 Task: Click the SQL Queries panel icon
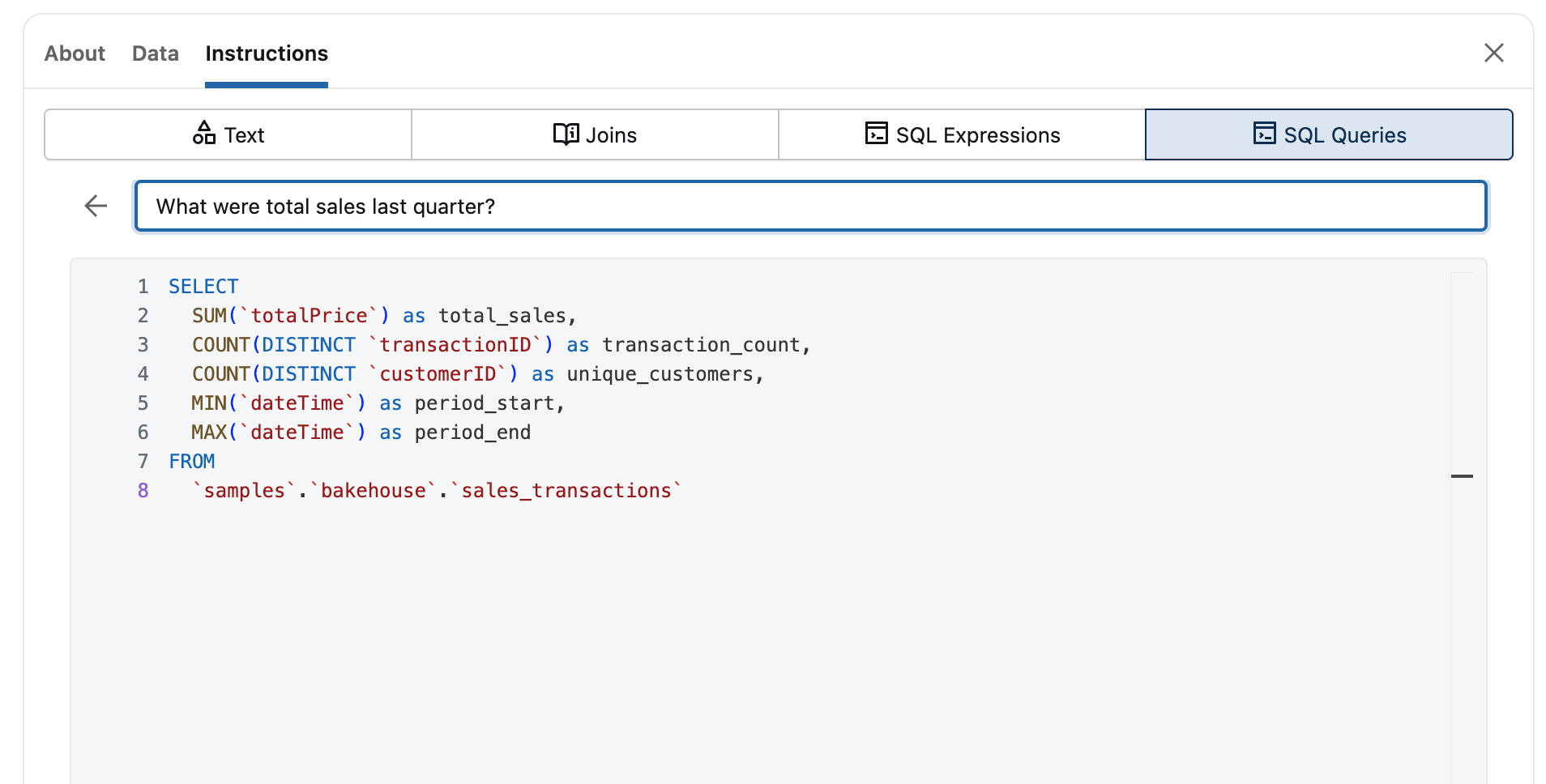(x=1263, y=134)
